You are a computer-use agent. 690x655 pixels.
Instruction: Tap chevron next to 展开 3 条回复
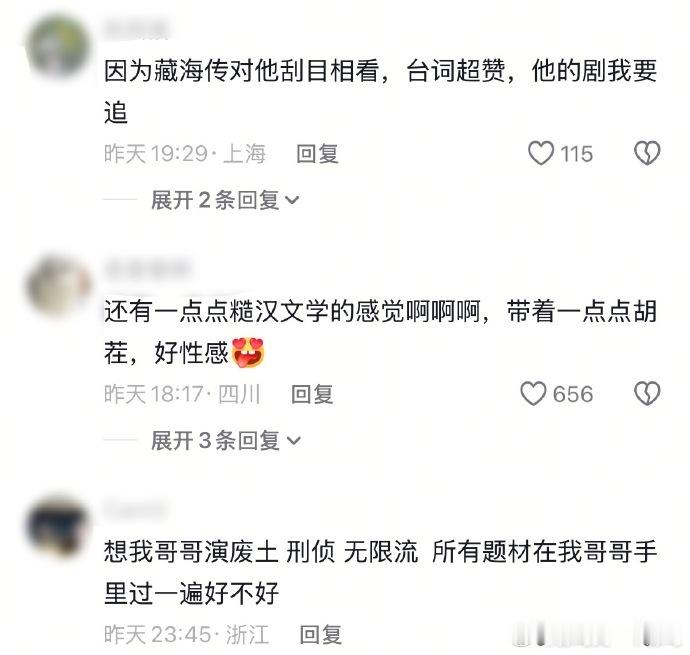pyautogui.click(x=294, y=441)
